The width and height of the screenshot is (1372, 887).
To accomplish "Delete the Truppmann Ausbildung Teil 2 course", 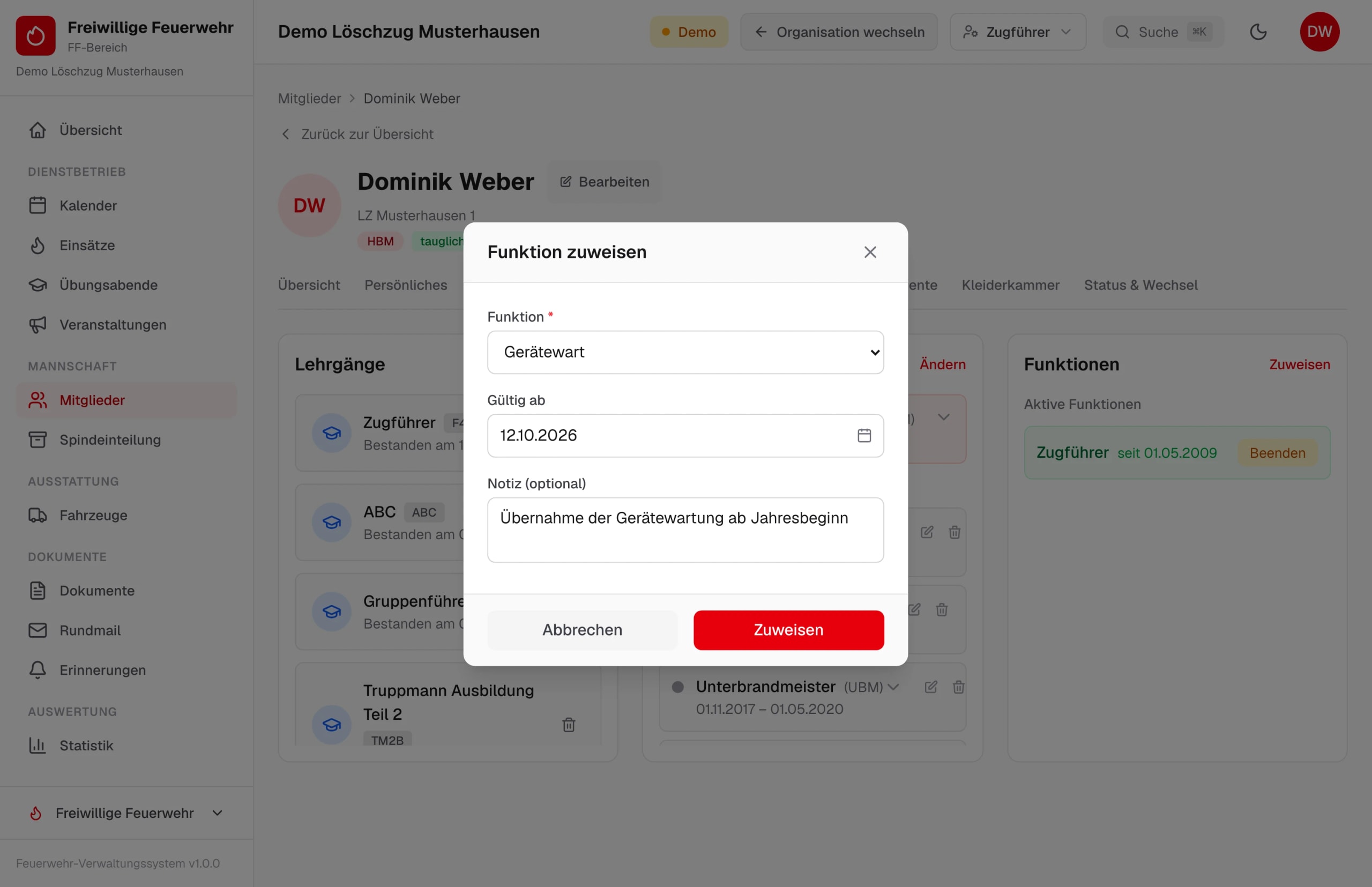I will (569, 725).
